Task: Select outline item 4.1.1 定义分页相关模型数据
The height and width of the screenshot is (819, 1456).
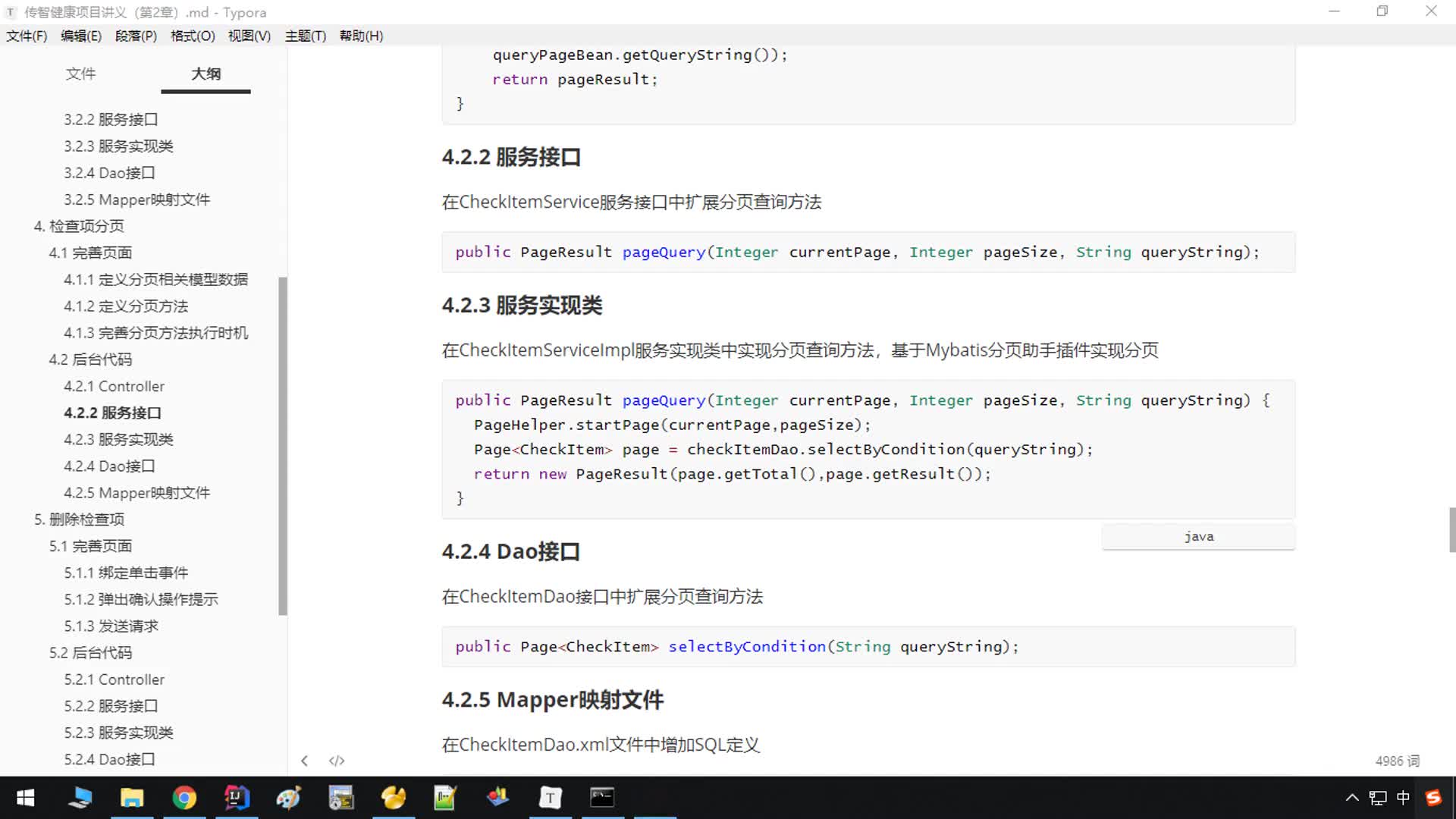Action: pyautogui.click(x=155, y=279)
